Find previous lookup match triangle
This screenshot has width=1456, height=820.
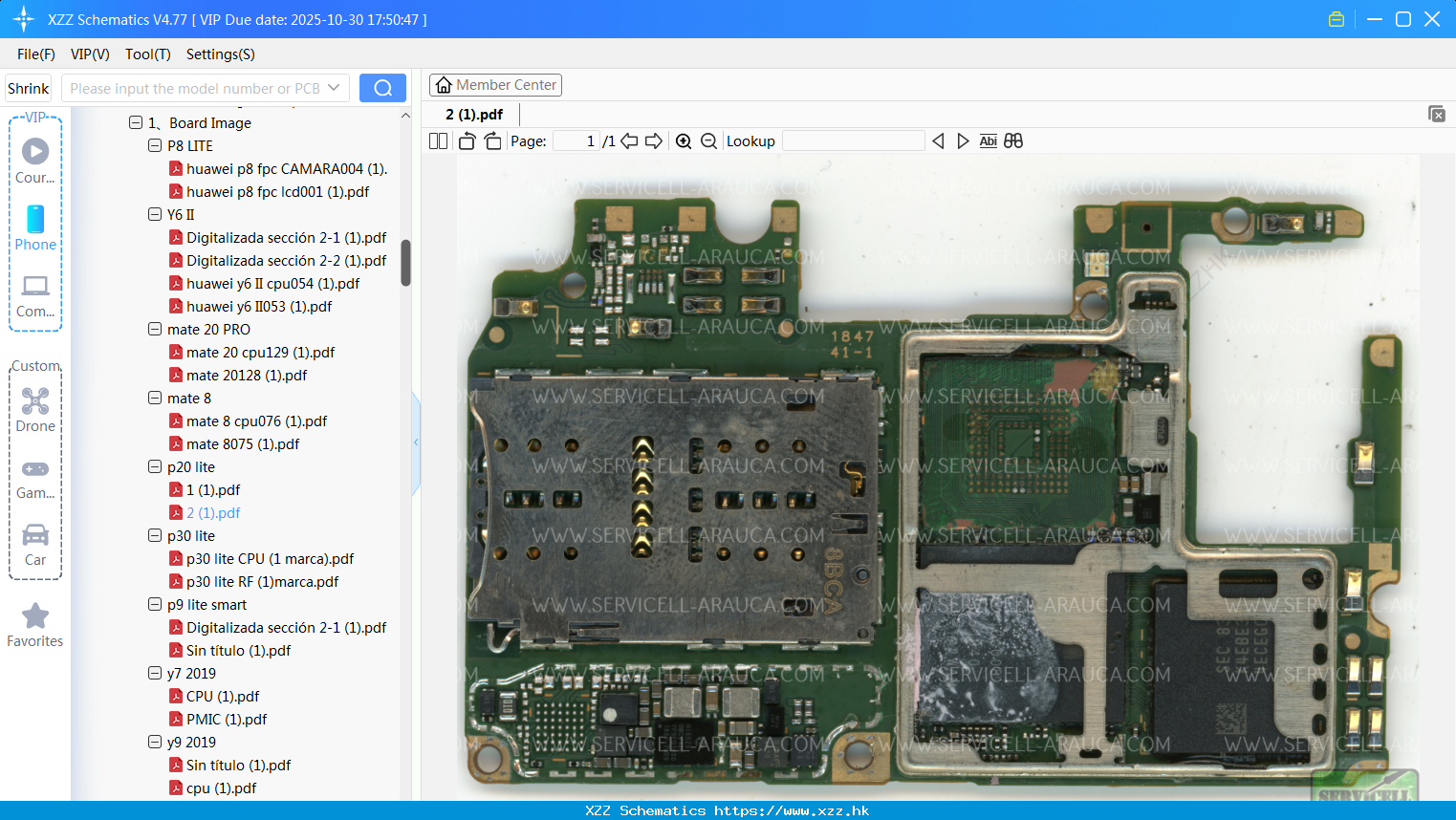(x=938, y=141)
